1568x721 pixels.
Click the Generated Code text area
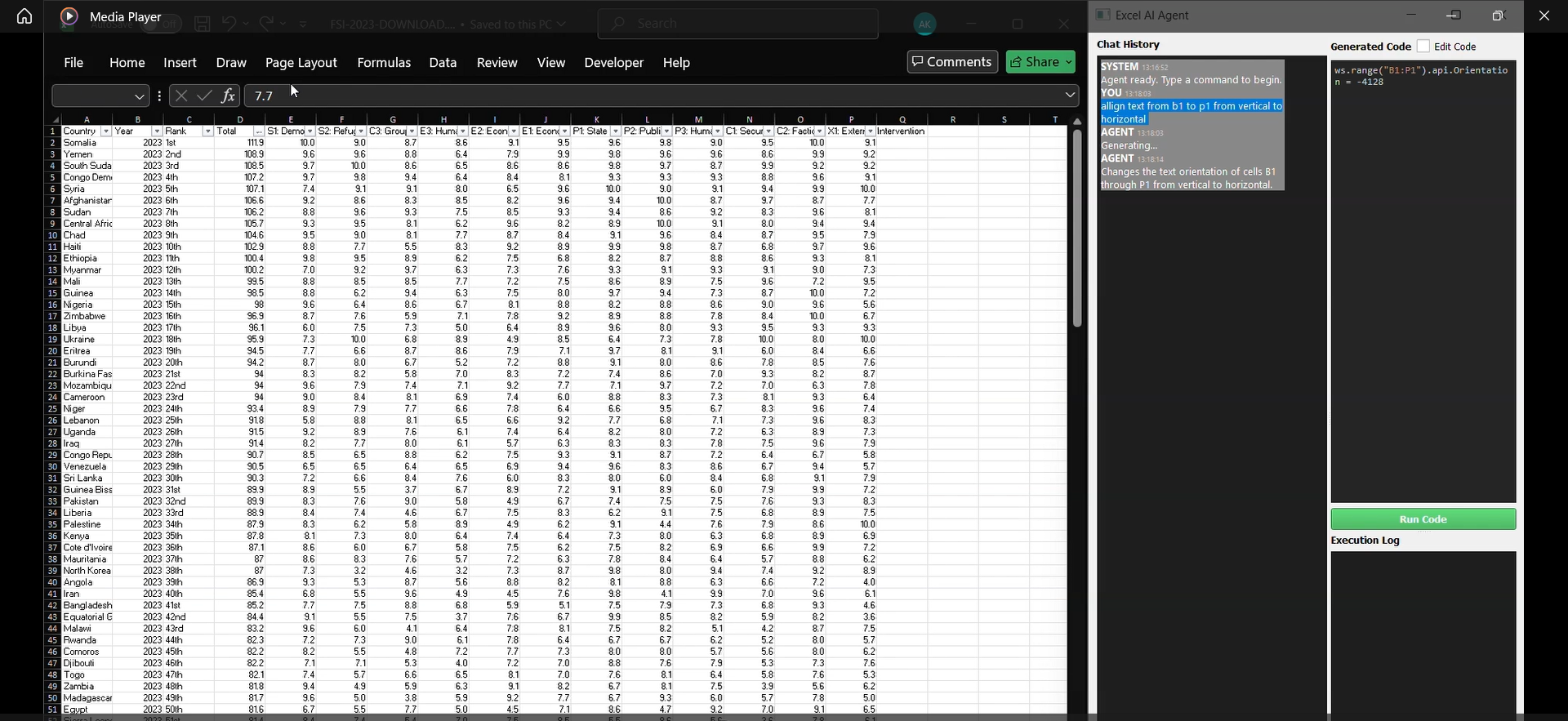(1423, 282)
